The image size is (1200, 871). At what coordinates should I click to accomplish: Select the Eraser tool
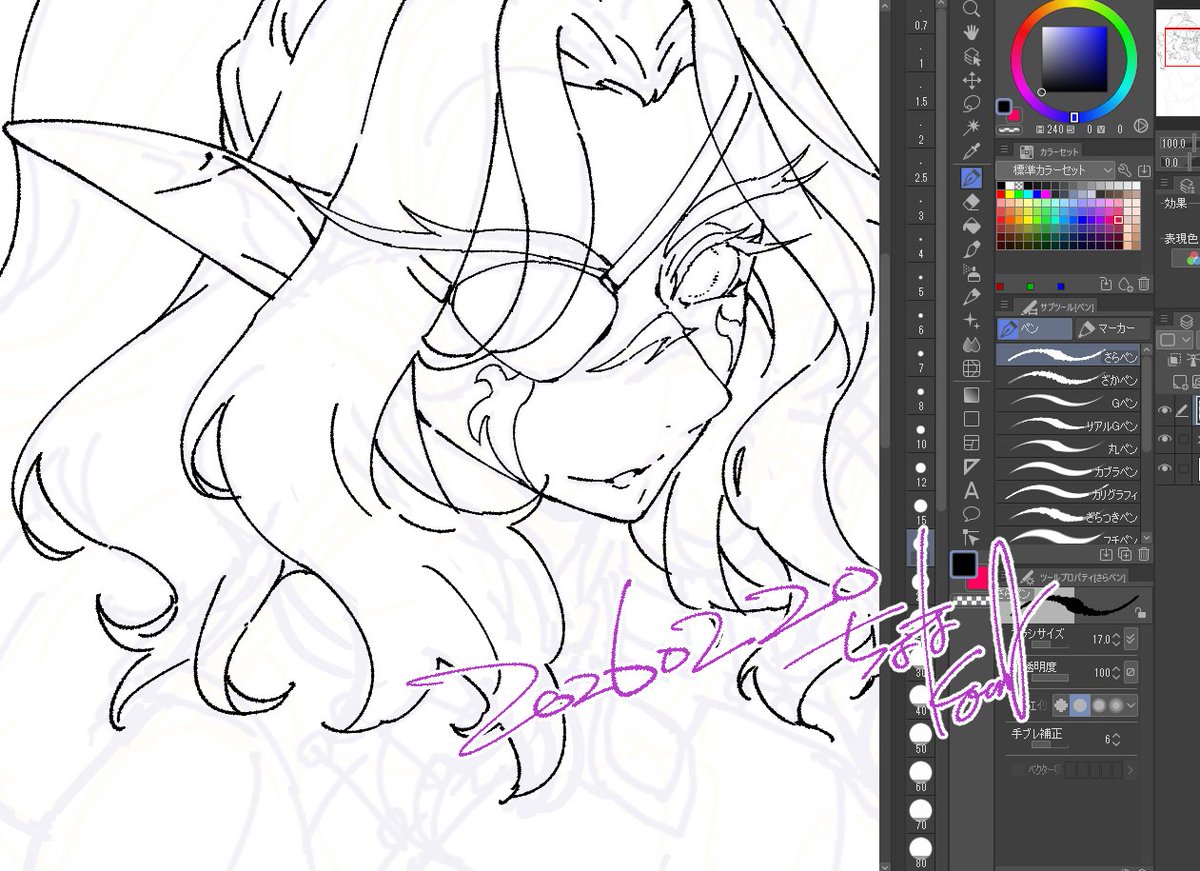pos(970,201)
